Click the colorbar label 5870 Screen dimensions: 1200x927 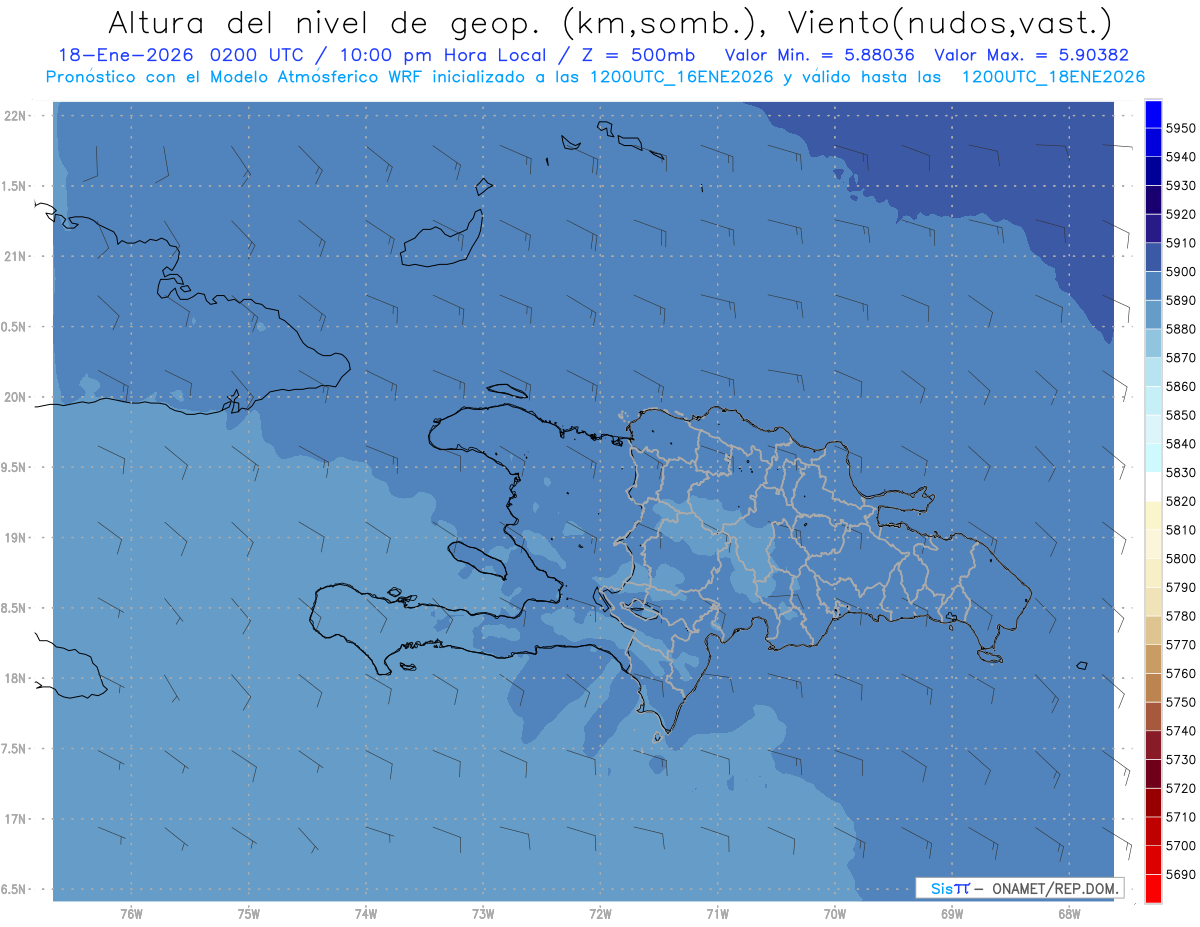(1180, 357)
